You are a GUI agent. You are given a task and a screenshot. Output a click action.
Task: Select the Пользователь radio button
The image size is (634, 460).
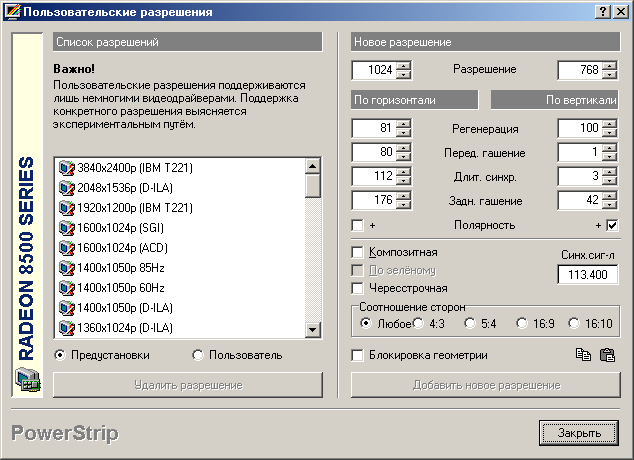198,355
